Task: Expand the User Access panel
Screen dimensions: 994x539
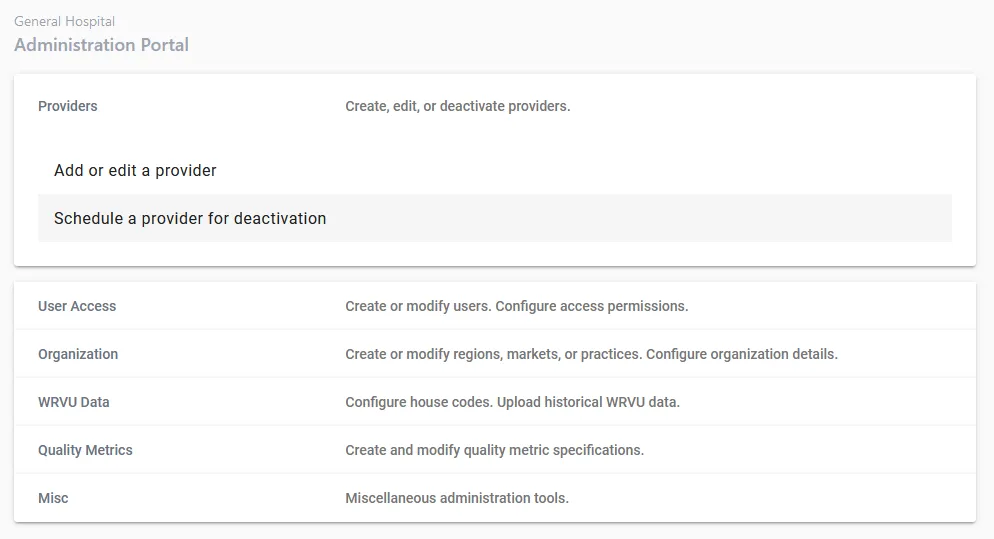Action: 77,306
